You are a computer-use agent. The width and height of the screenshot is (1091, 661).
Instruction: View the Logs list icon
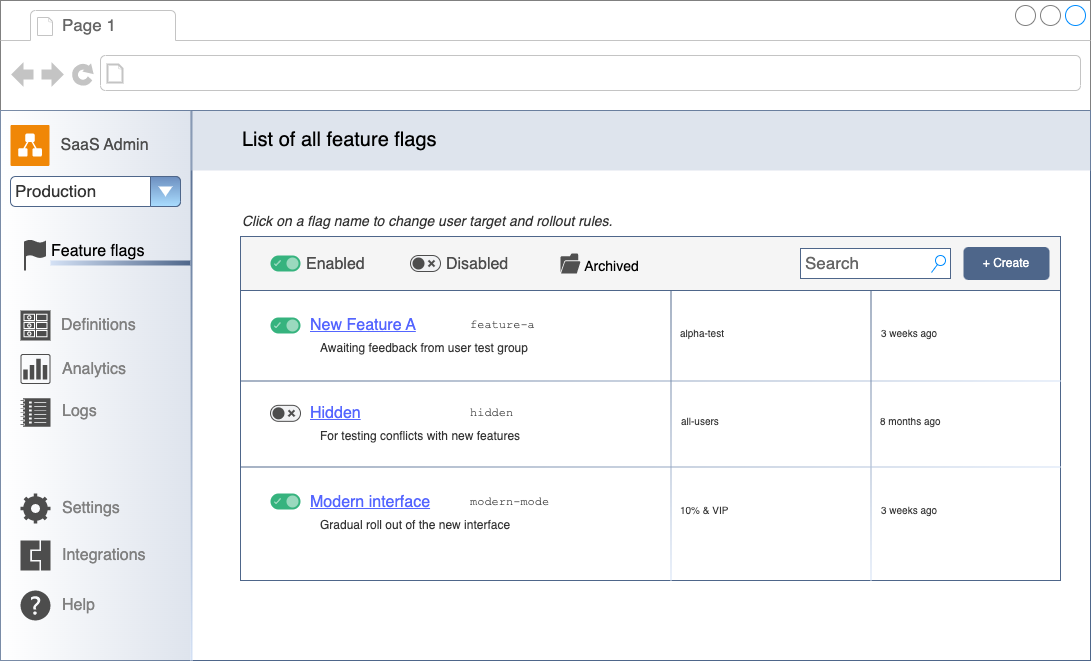[x=35, y=410]
